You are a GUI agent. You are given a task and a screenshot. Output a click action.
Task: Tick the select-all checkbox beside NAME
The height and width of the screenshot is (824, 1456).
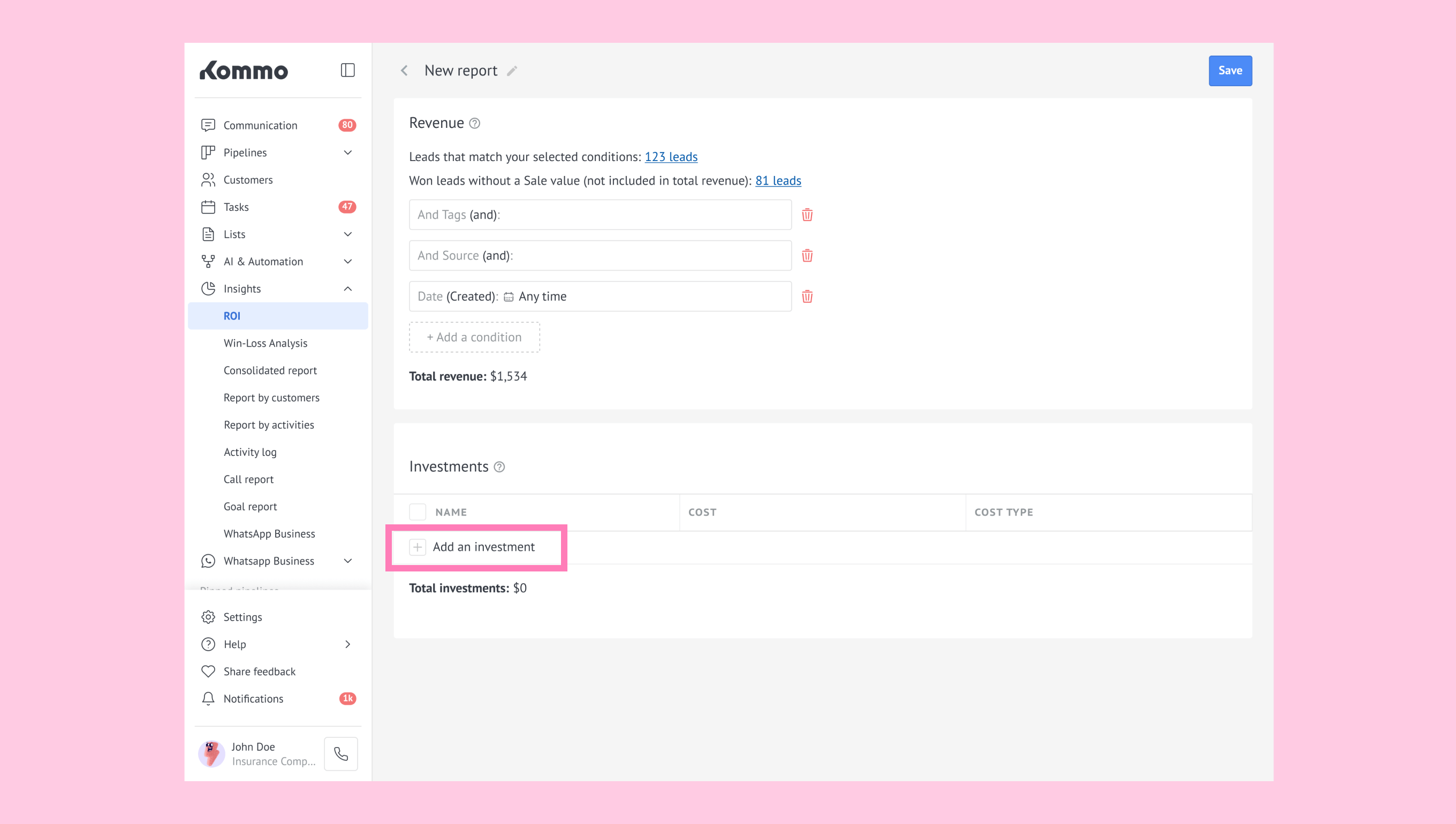point(417,512)
